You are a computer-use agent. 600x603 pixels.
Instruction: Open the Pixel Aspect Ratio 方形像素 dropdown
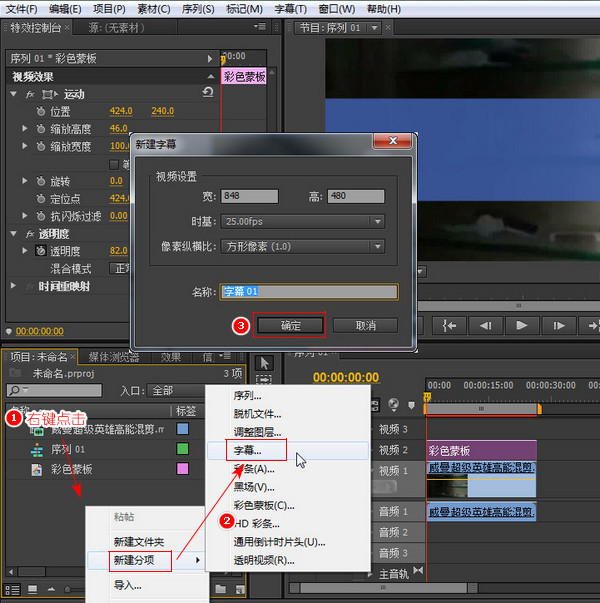303,246
